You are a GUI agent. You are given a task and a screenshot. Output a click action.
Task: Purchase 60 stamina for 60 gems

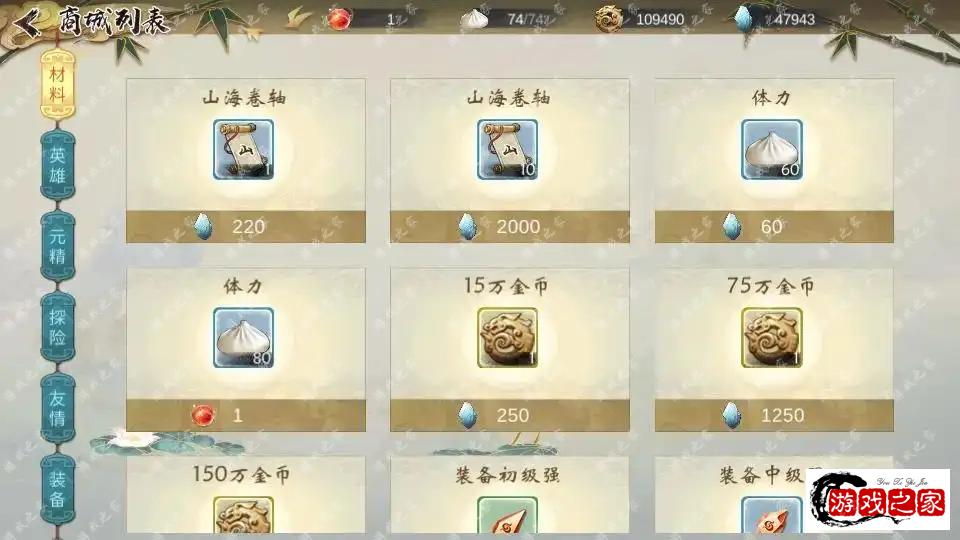pos(774,227)
